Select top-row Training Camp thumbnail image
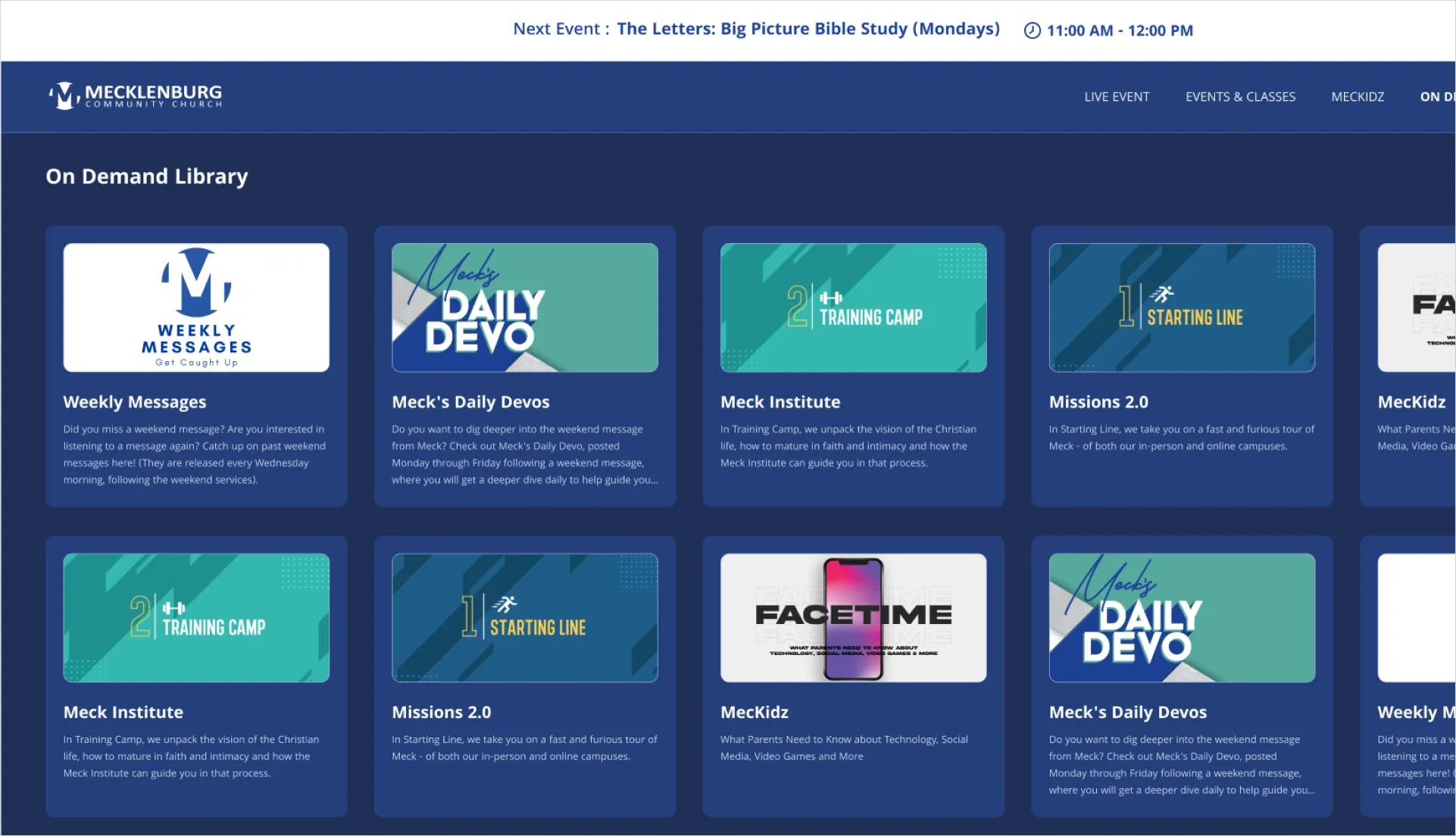The height and width of the screenshot is (836, 1456). (853, 307)
